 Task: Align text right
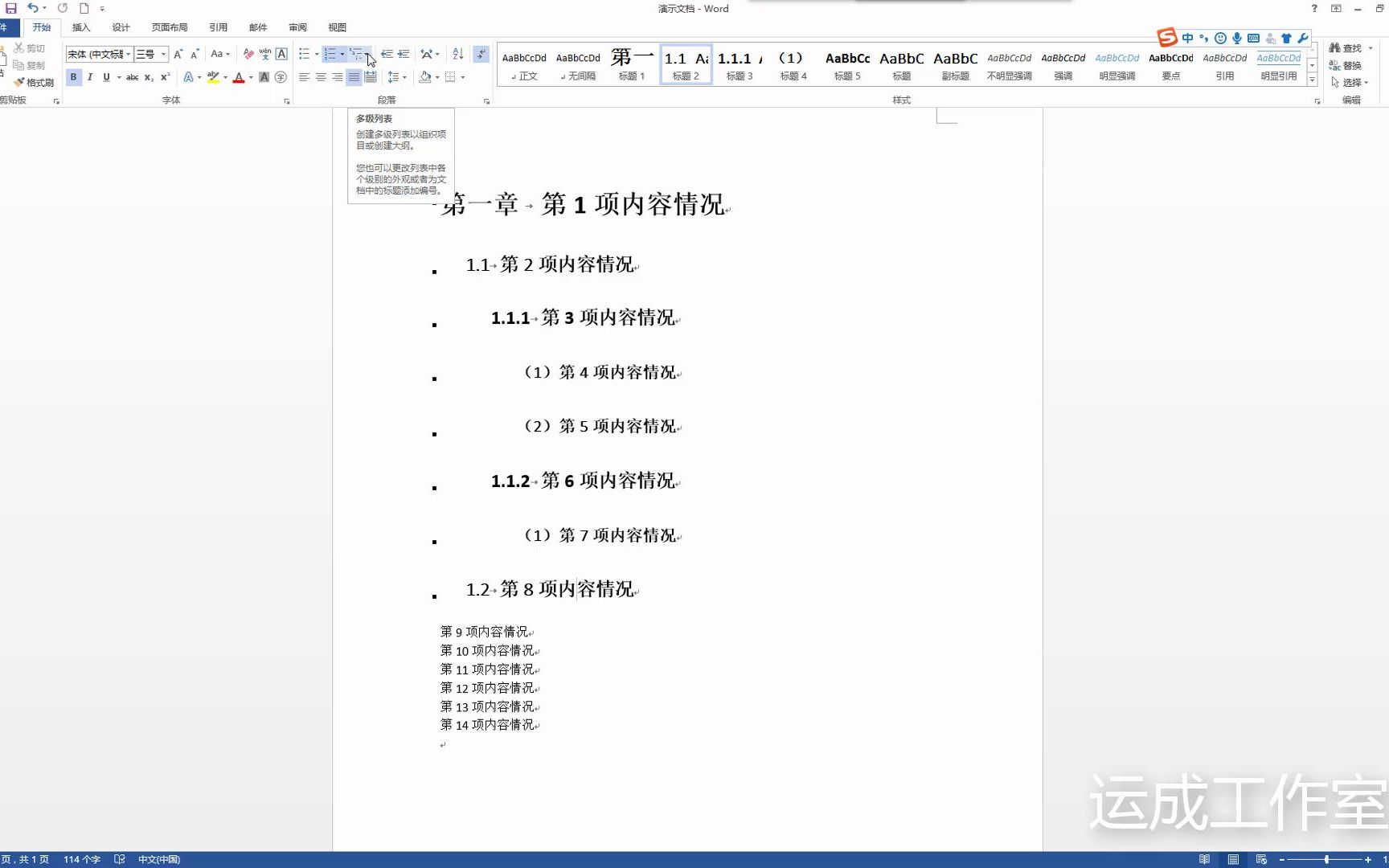[337, 77]
